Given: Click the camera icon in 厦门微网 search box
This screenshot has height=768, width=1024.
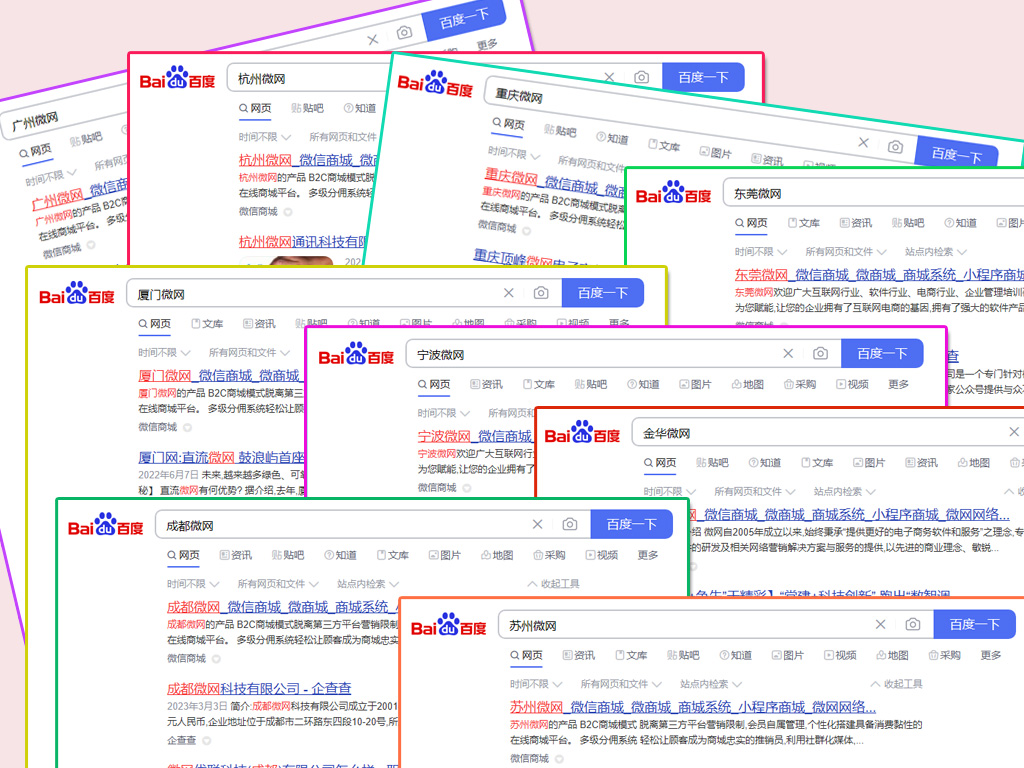Looking at the screenshot, I should point(541,293).
